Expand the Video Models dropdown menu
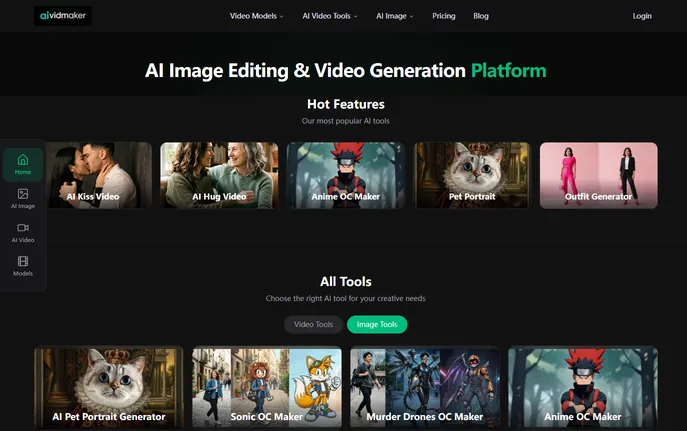 click(257, 16)
